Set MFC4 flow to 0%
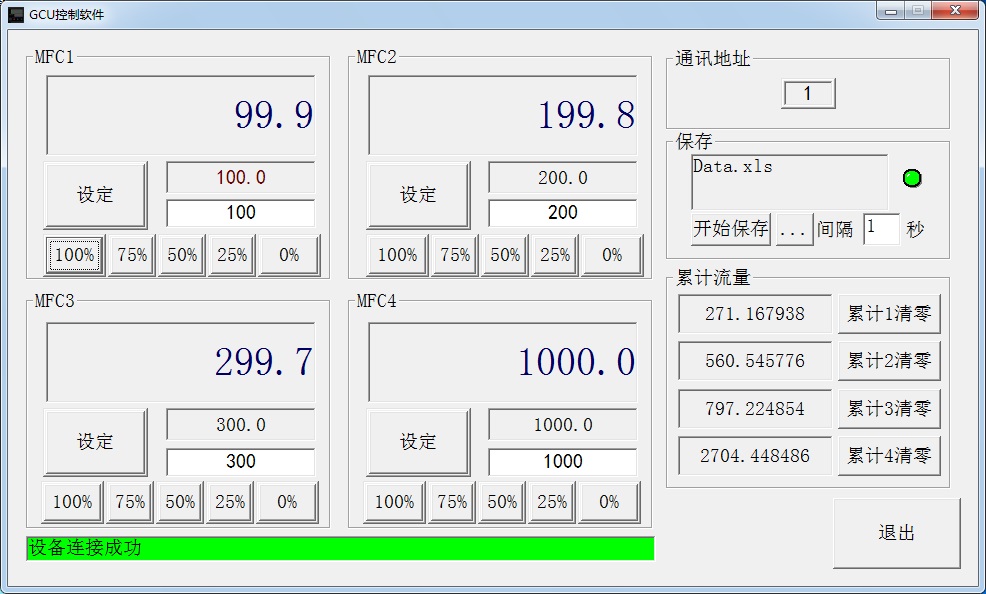Image resolution: width=986 pixels, height=594 pixels. coord(610,502)
